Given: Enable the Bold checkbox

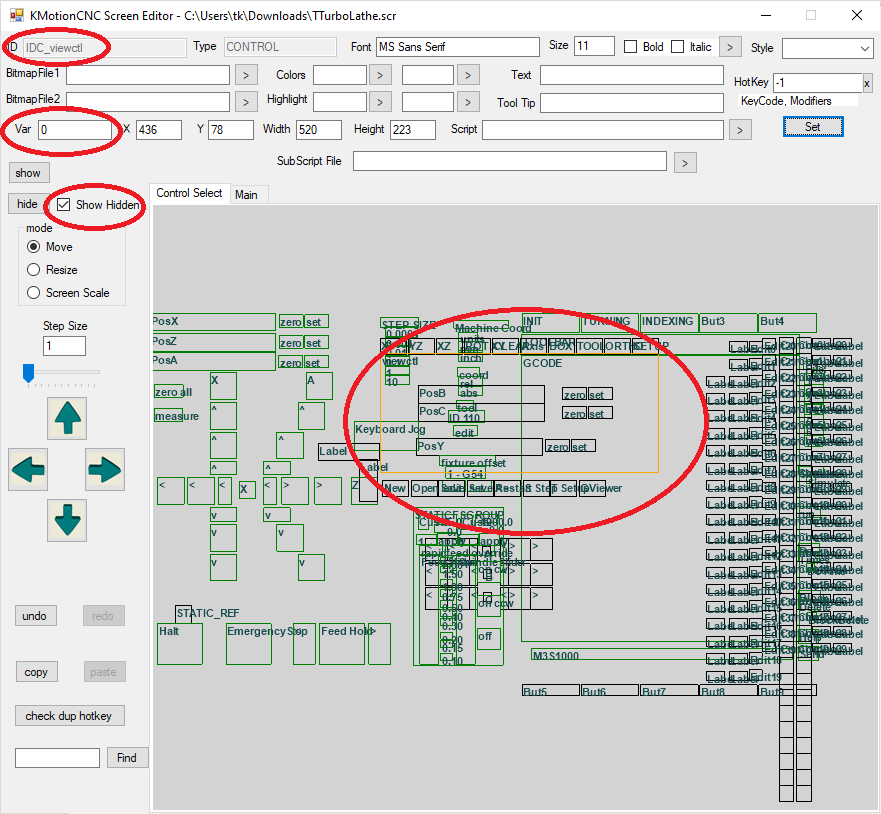Looking at the screenshot, I should tap(631, 47).
